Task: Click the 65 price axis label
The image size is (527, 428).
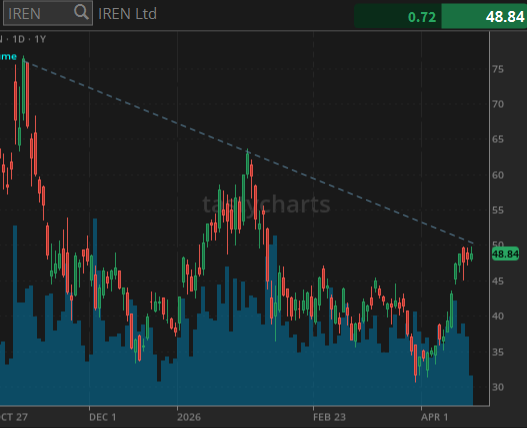Action: [x=498, y=139]
